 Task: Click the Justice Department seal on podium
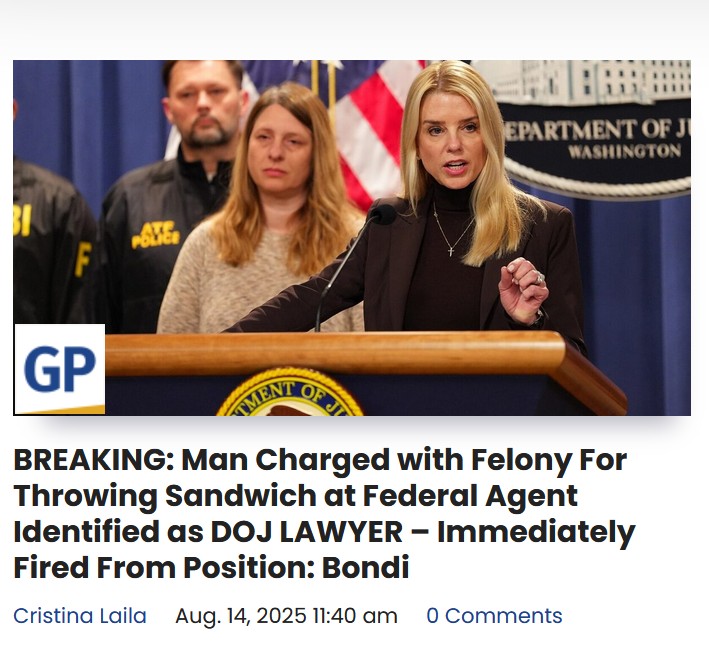click(x=289, y=393)
